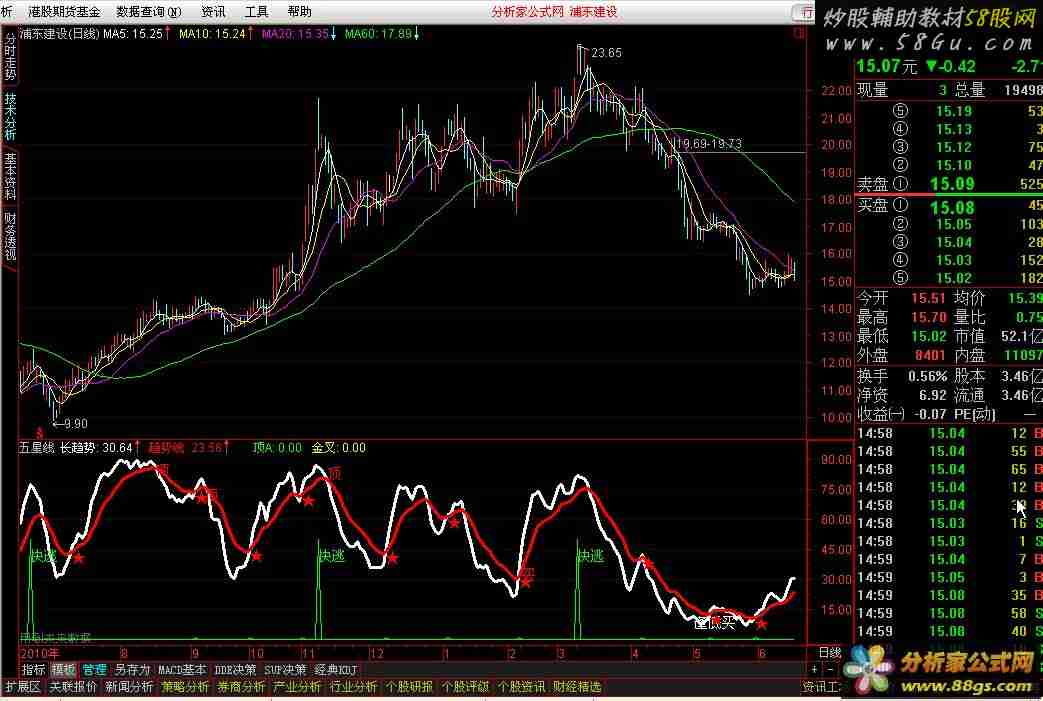Click the small red square icon above the price axis
Screen dimensions: 1043x701
pos(800,33)
